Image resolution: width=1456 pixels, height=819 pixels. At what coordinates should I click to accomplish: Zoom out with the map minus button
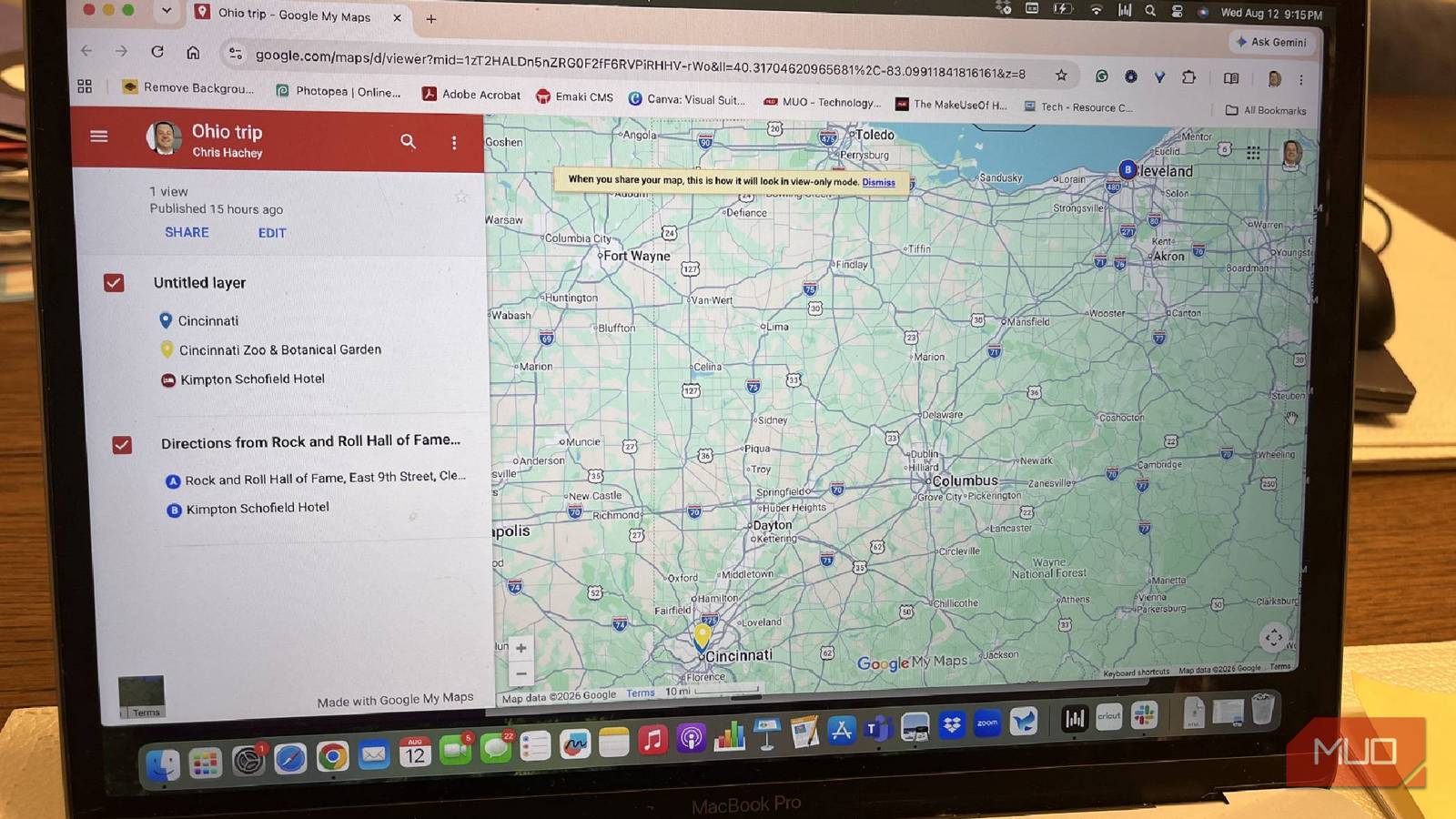click(521, 673)
